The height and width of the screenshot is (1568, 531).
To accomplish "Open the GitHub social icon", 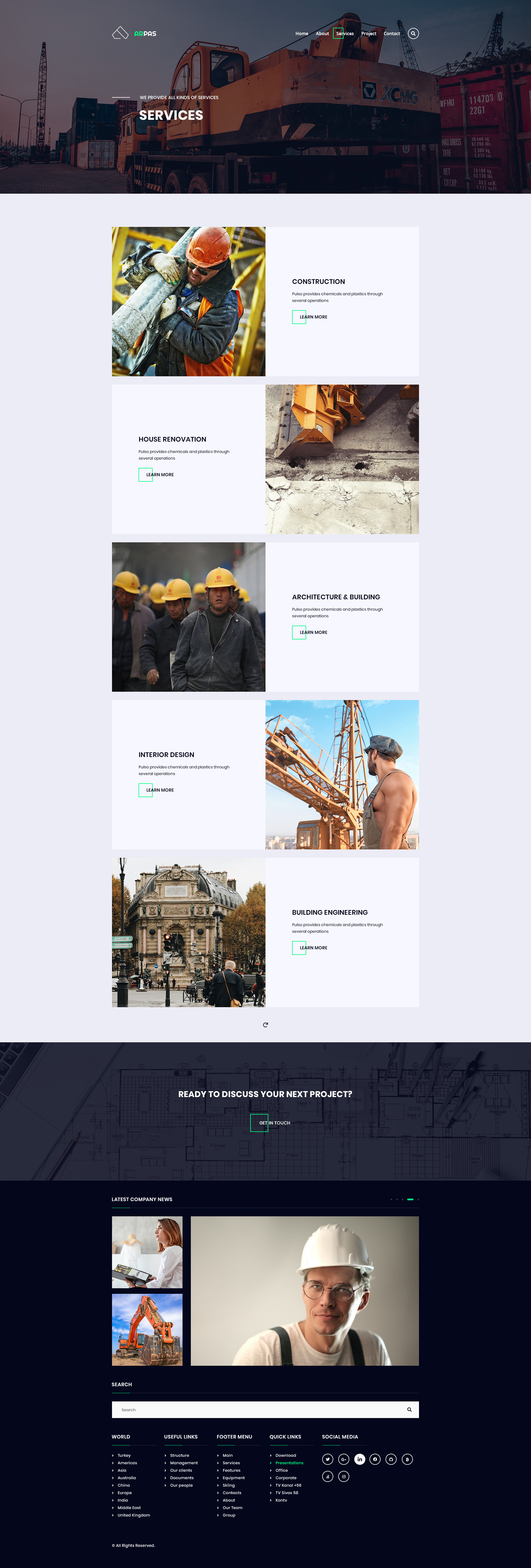I will (391, 1459).
